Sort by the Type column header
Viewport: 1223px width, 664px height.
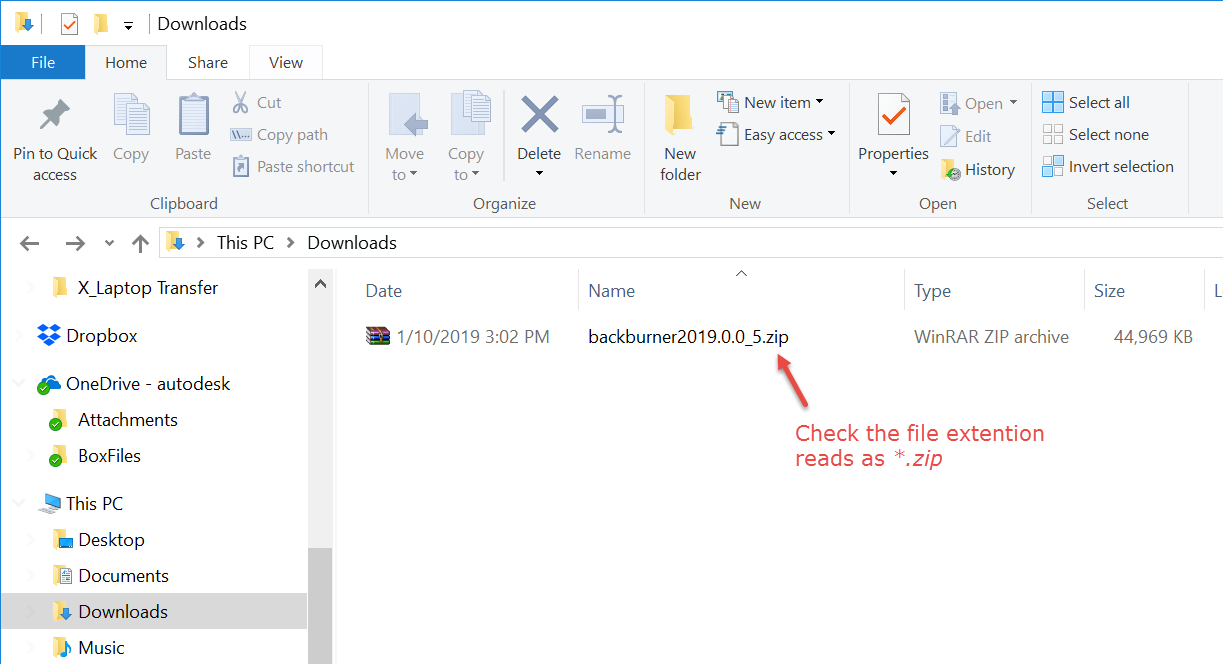pyautogui.click(x=932, y=291)
